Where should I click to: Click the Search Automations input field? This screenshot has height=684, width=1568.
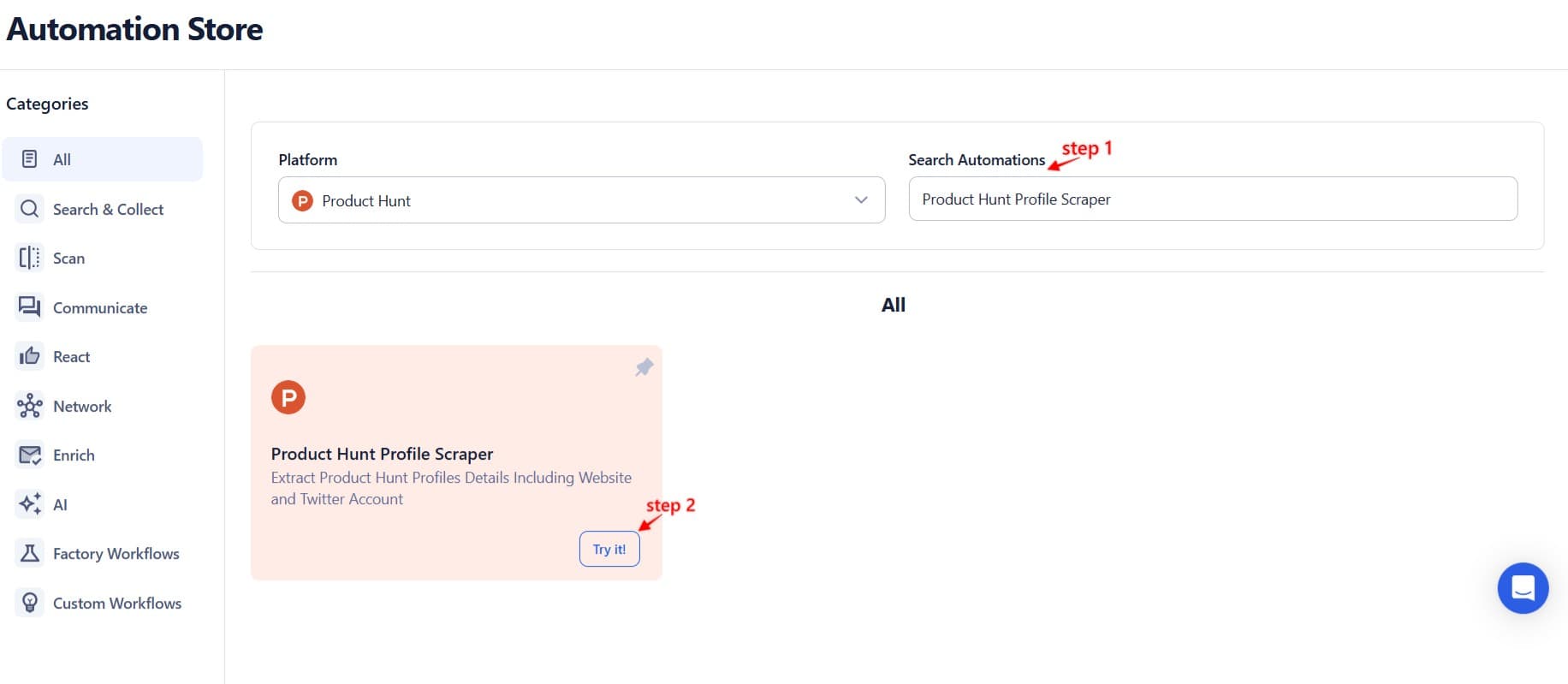pos(1212,199)
